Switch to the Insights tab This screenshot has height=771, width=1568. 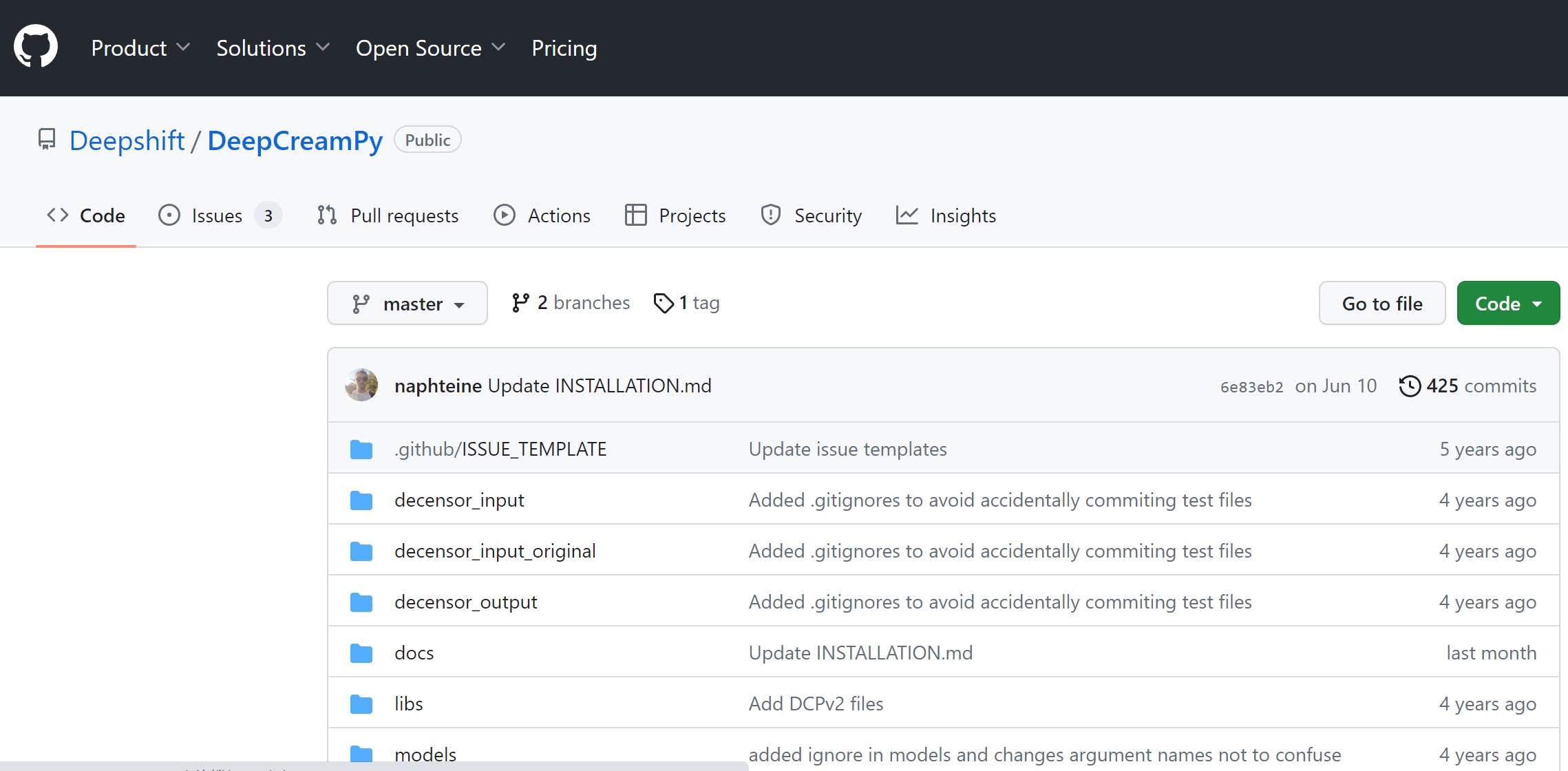coord(946,215)
